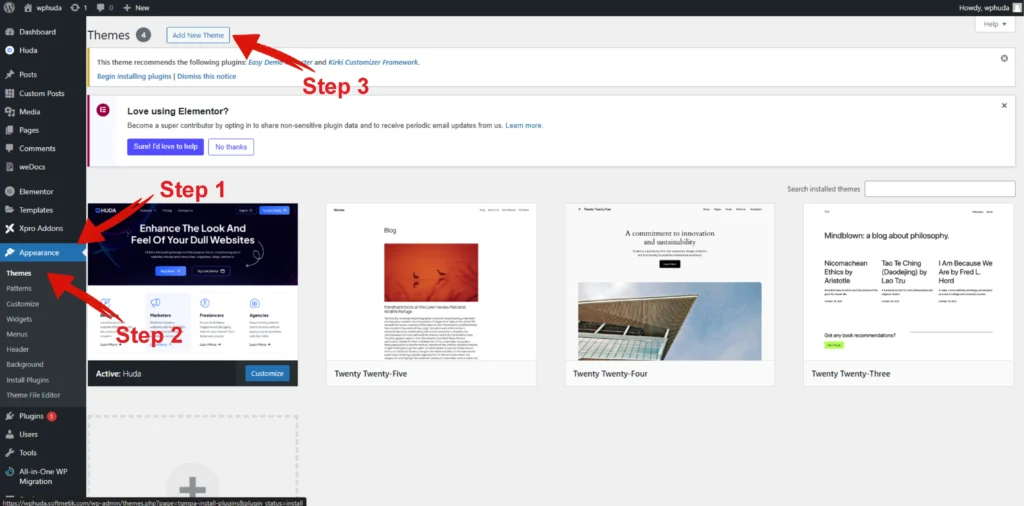Click the Users person icon

click(x=10, y=434)
